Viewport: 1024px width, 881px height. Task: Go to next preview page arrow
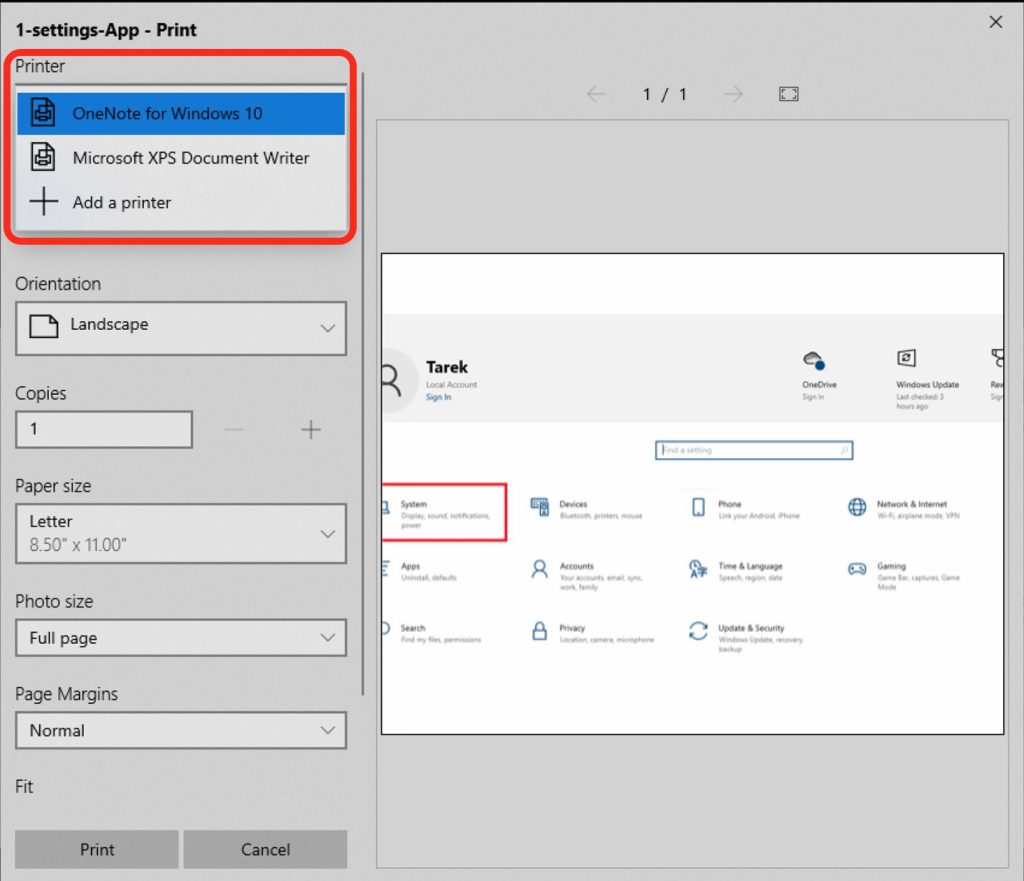(733, 94)
